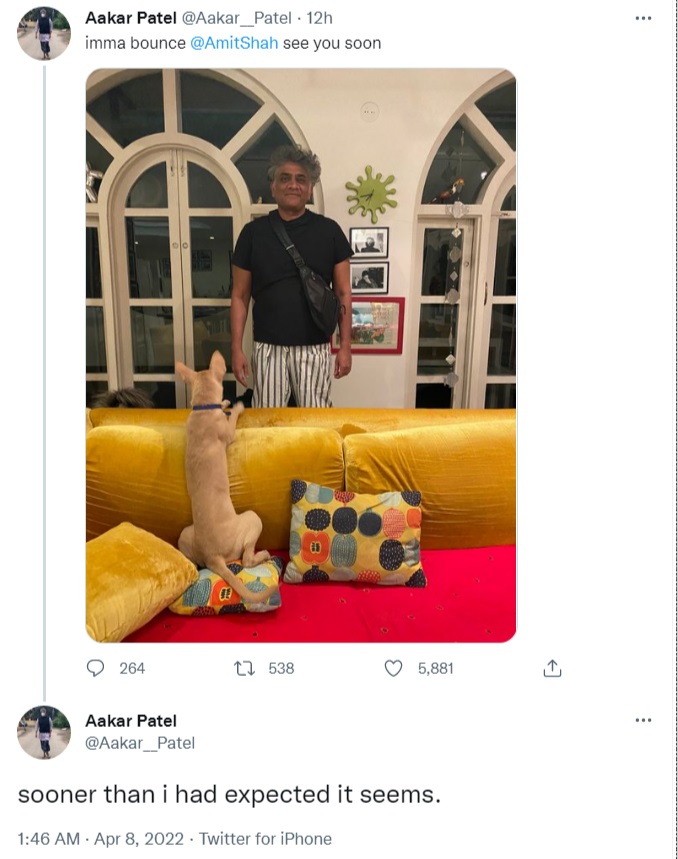
Task: Open the three-dot menu on reply tweet
Action: tap(643, 720)
